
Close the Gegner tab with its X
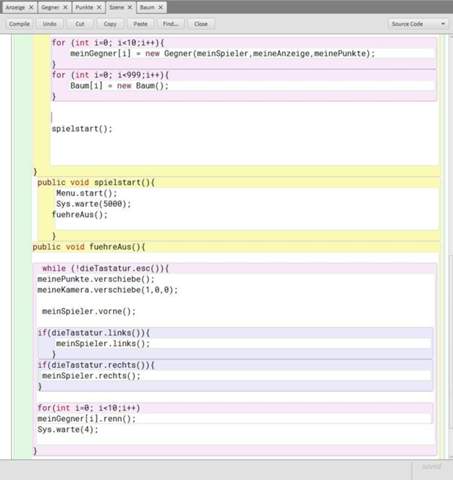65,7
